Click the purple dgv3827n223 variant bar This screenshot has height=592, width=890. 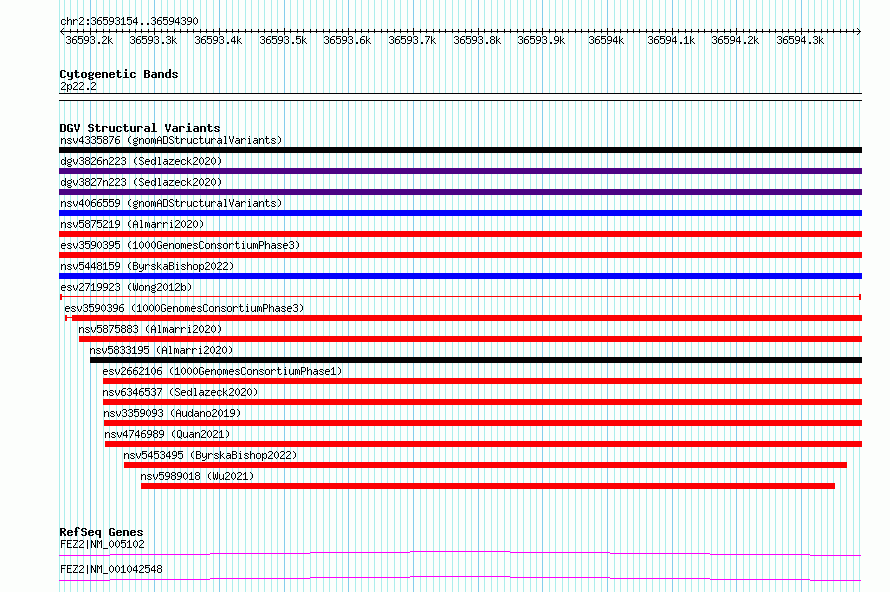click(460, 192)
